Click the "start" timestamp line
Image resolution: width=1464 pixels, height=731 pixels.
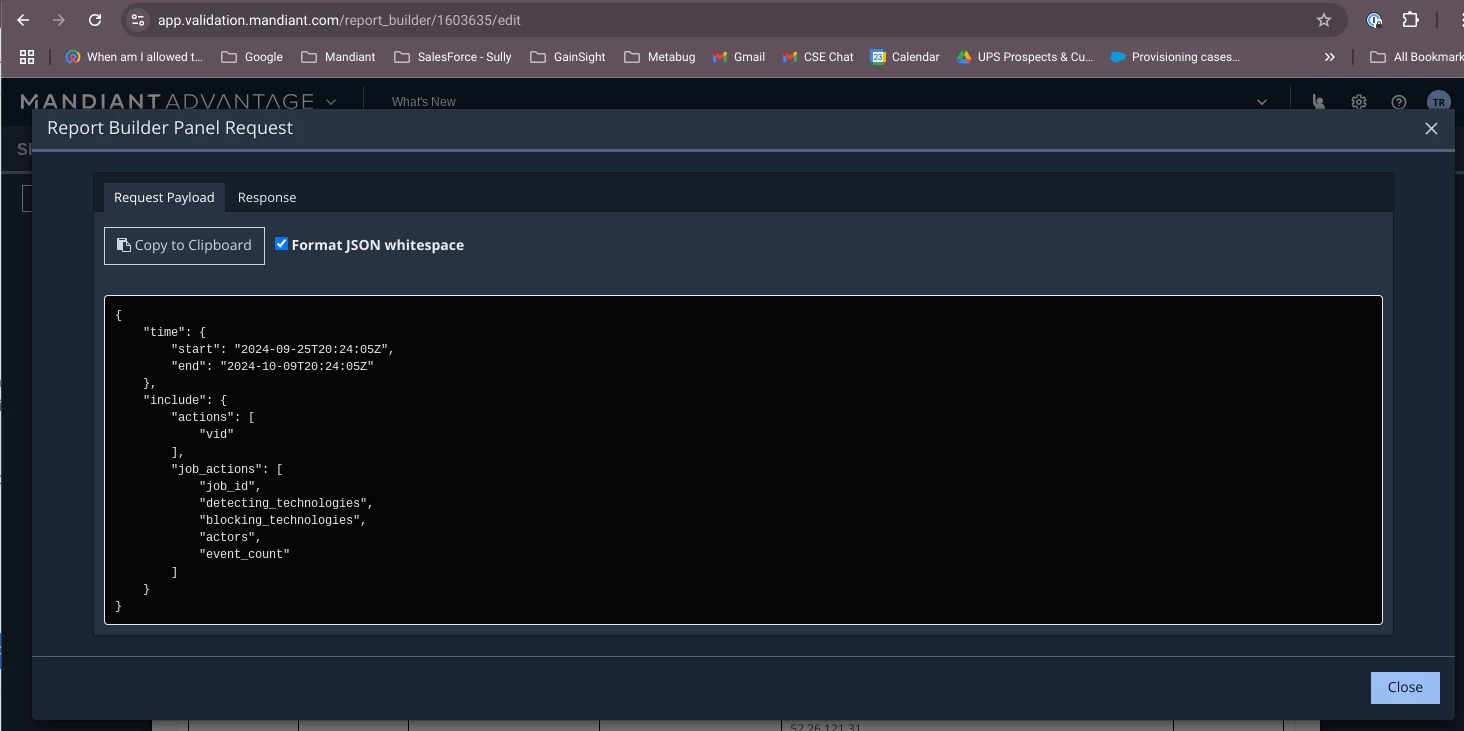click(283, 349)
